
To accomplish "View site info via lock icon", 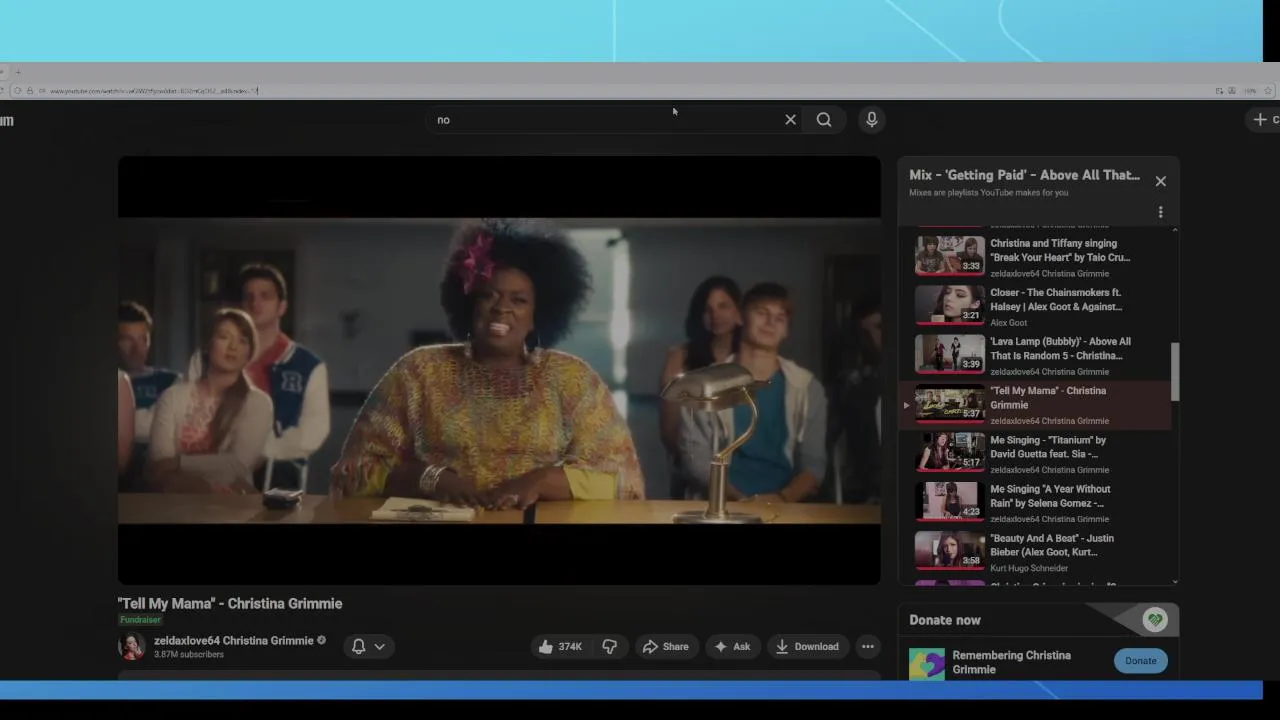I will [x=29, y=91].
